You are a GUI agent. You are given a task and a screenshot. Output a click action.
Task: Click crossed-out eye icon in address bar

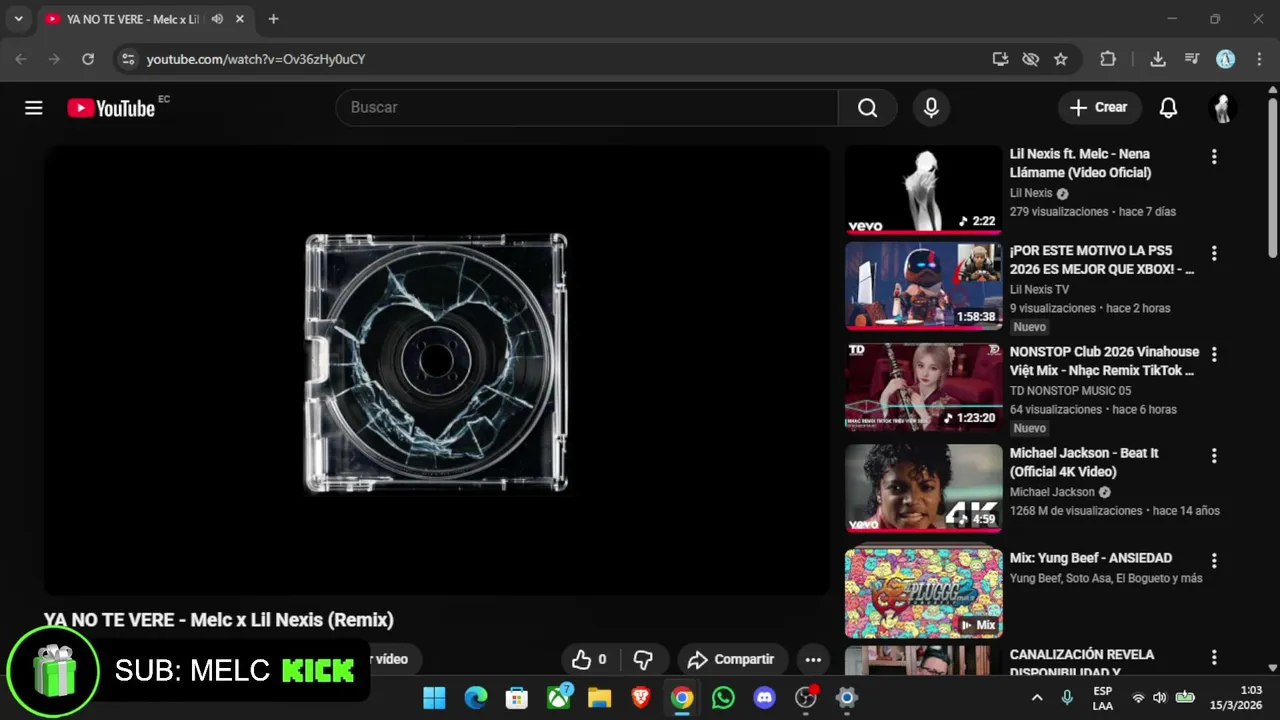(x=1030, y=59)
